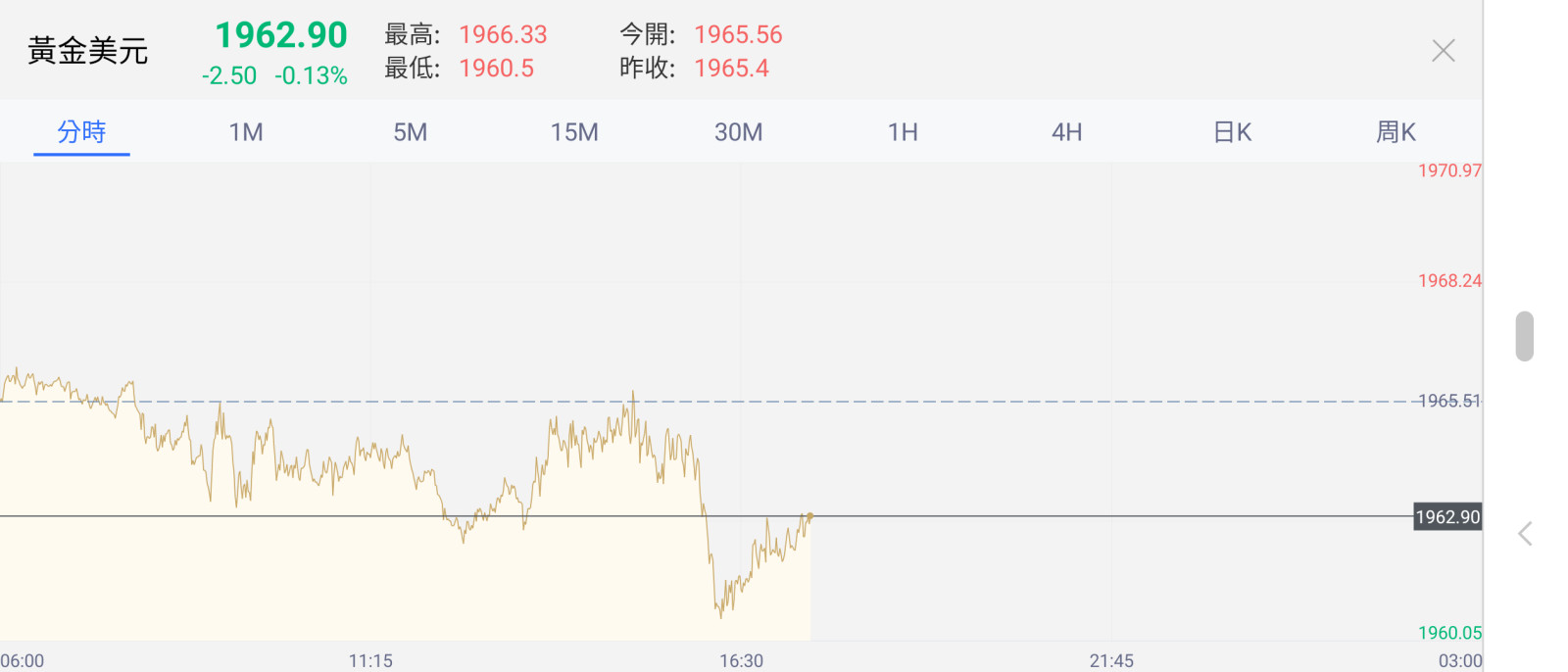The width and height of the screenshot is (1568, 672).
Task: Click the 黃金美元 instrument title
Action: pos(88,51)
